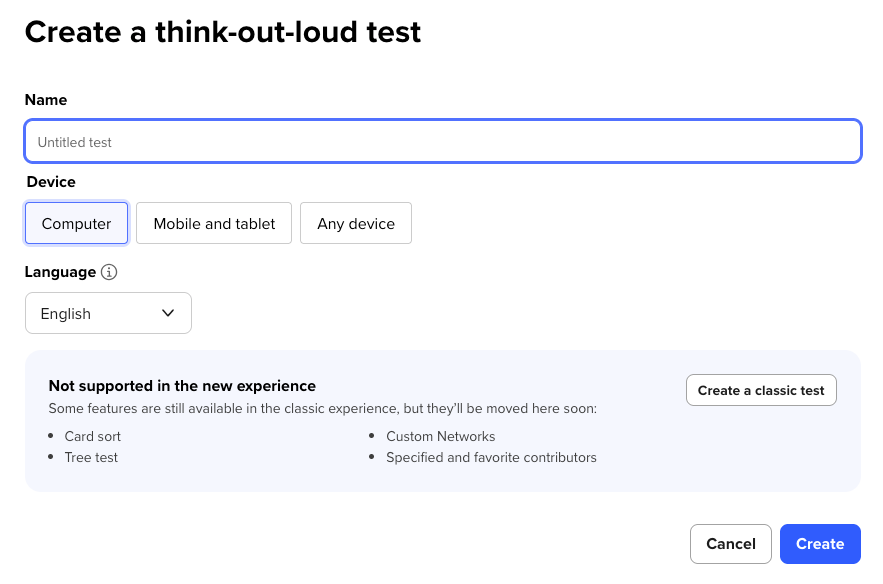Click the Name field label
The image size is (883, 584).
pyautogui.click(x=46, y=100)
